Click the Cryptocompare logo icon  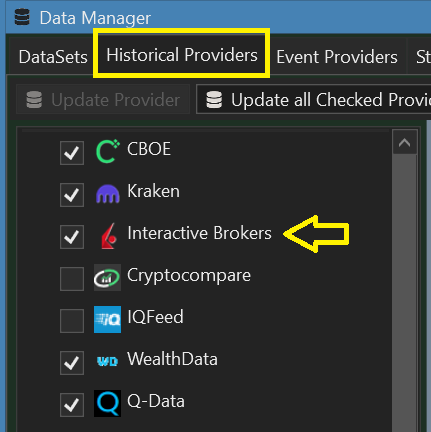click(107, 278)
